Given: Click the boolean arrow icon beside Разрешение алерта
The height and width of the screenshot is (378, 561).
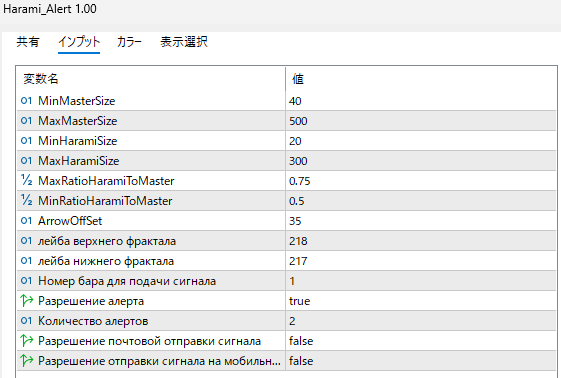Looking at the screenshot, I should (x=26, y=301).
